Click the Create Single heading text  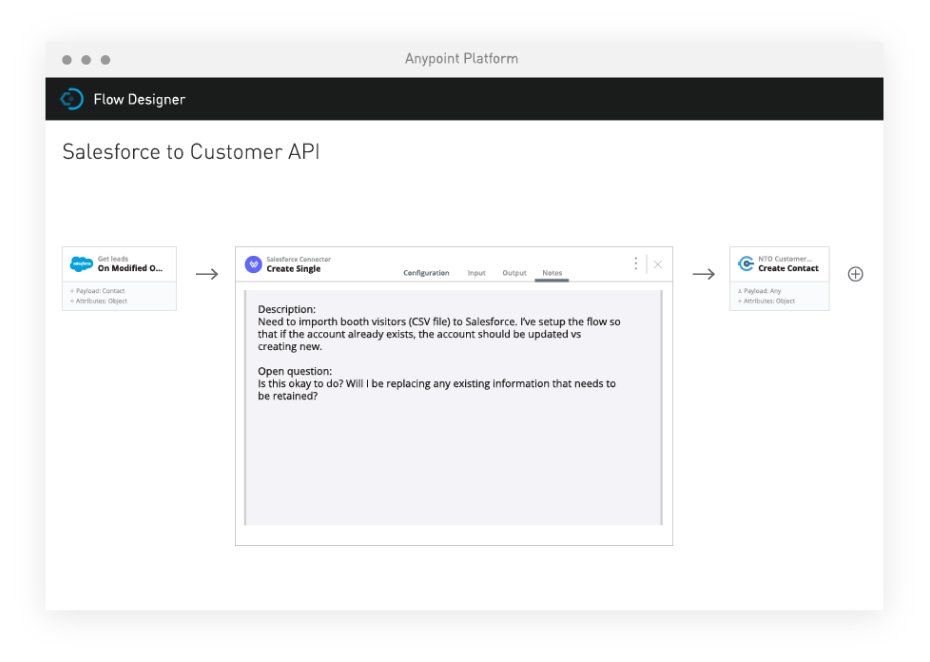[x=294, y=269]
